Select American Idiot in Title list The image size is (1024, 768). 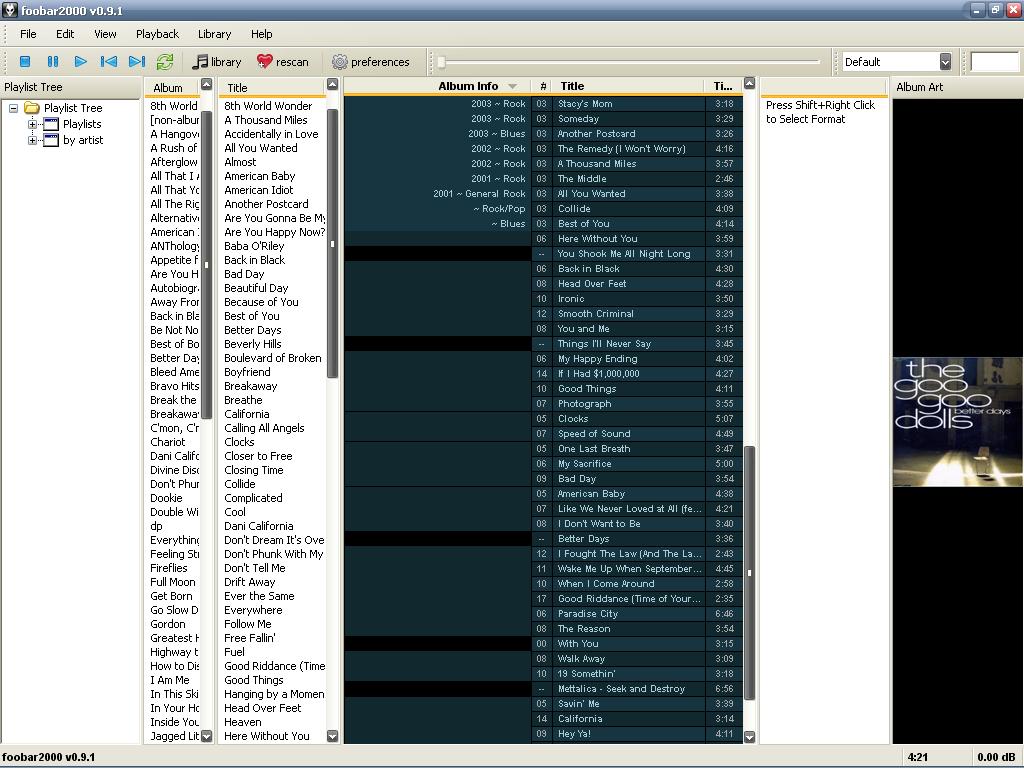click(259, 190)
